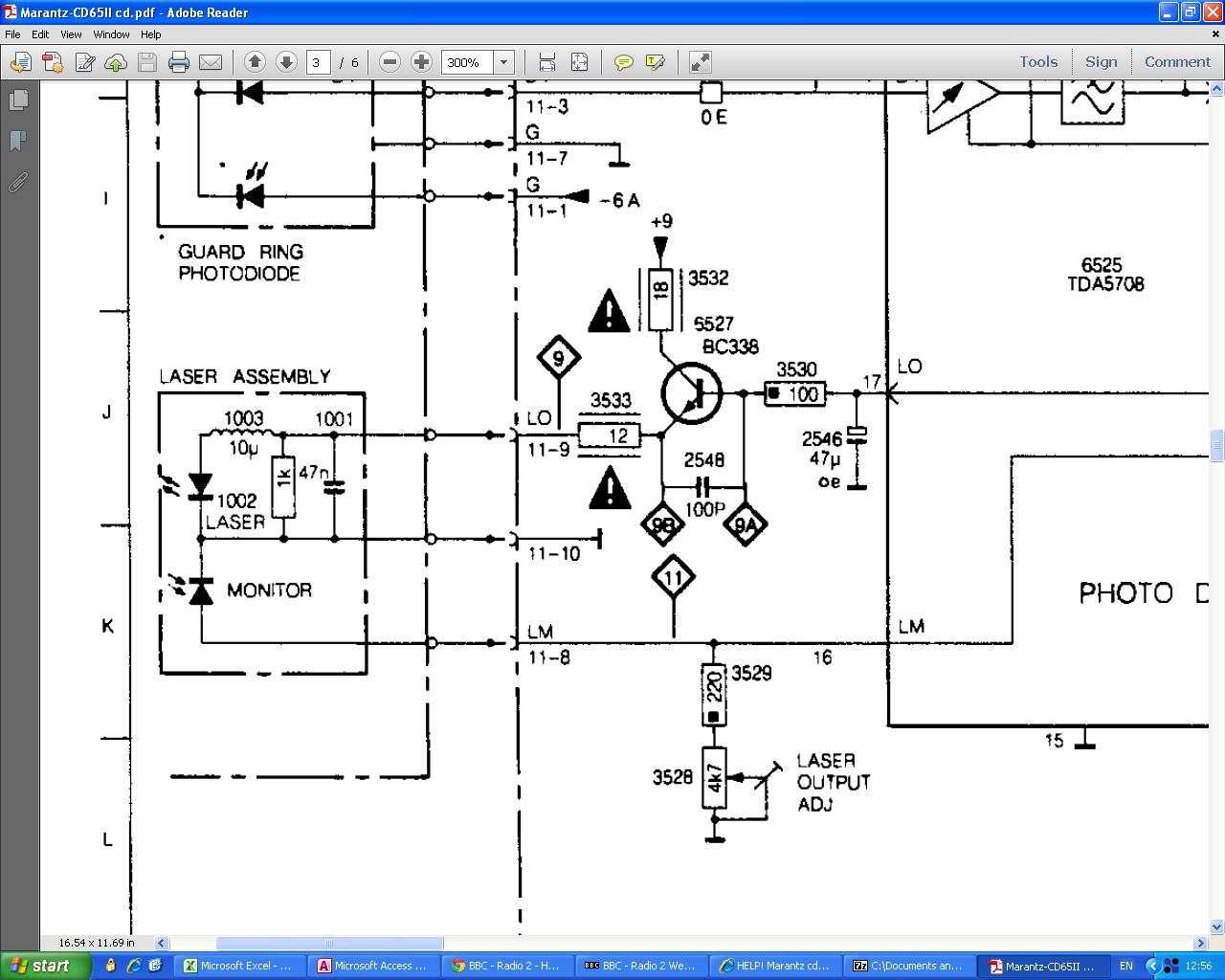
Task: Click the Create PDF online icon
Action: click(x=52, y=62)
